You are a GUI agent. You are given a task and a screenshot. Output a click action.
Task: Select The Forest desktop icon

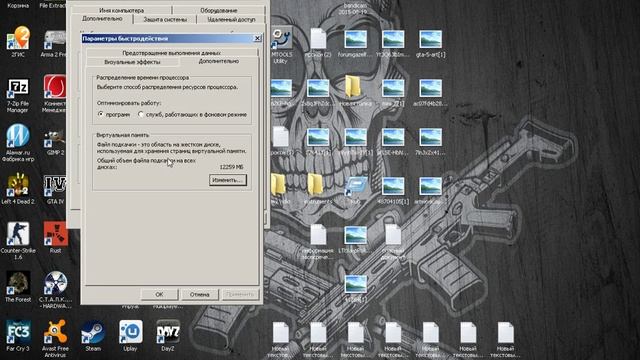pyautogui.click(x=18, y=286)
